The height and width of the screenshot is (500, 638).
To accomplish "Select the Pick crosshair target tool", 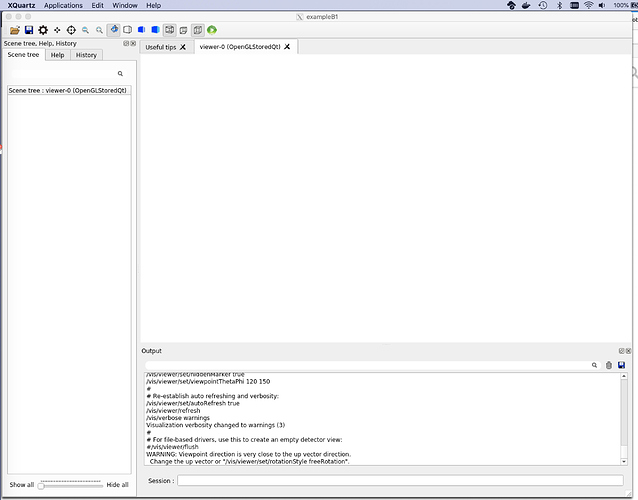I will (x=71, y=30).
